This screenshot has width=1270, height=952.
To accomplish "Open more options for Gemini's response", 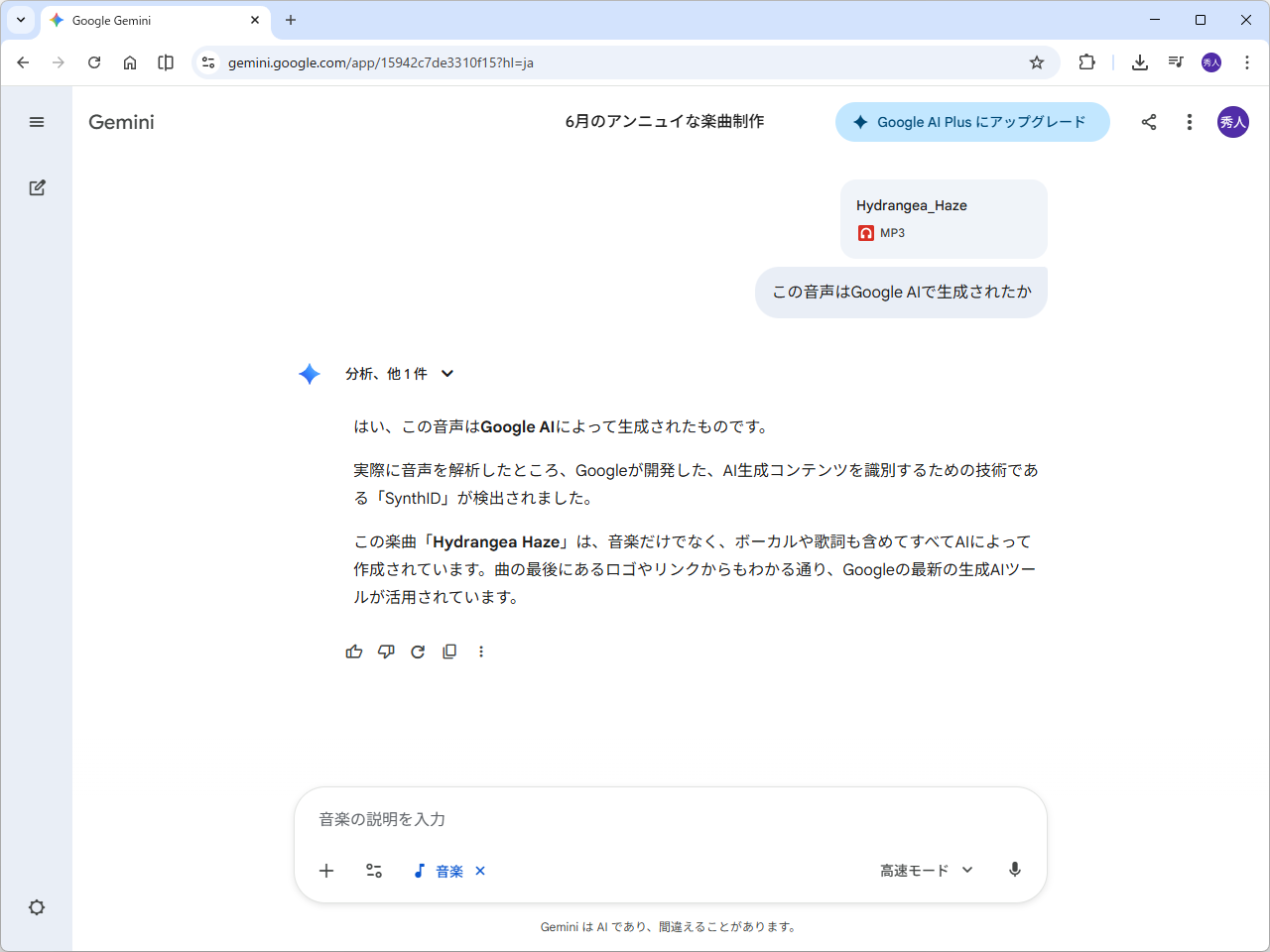I will click(x=481, y=652).
